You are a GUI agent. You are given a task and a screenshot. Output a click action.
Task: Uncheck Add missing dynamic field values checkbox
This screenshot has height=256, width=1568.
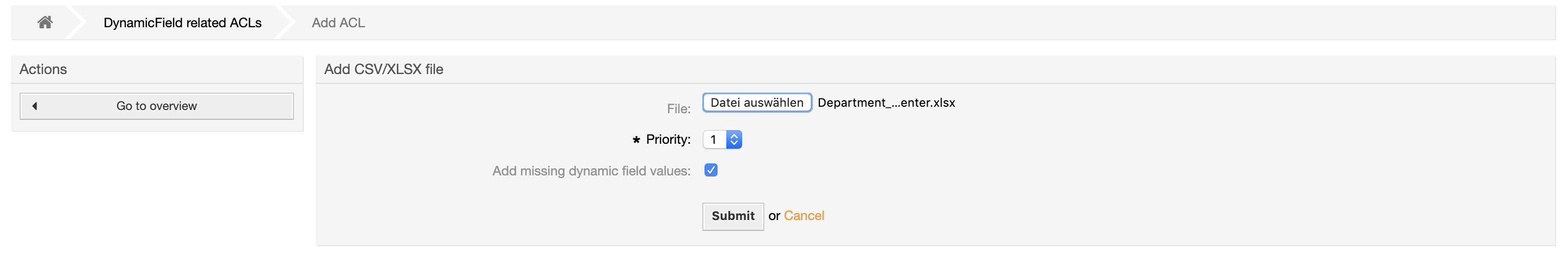pos(710,170)
